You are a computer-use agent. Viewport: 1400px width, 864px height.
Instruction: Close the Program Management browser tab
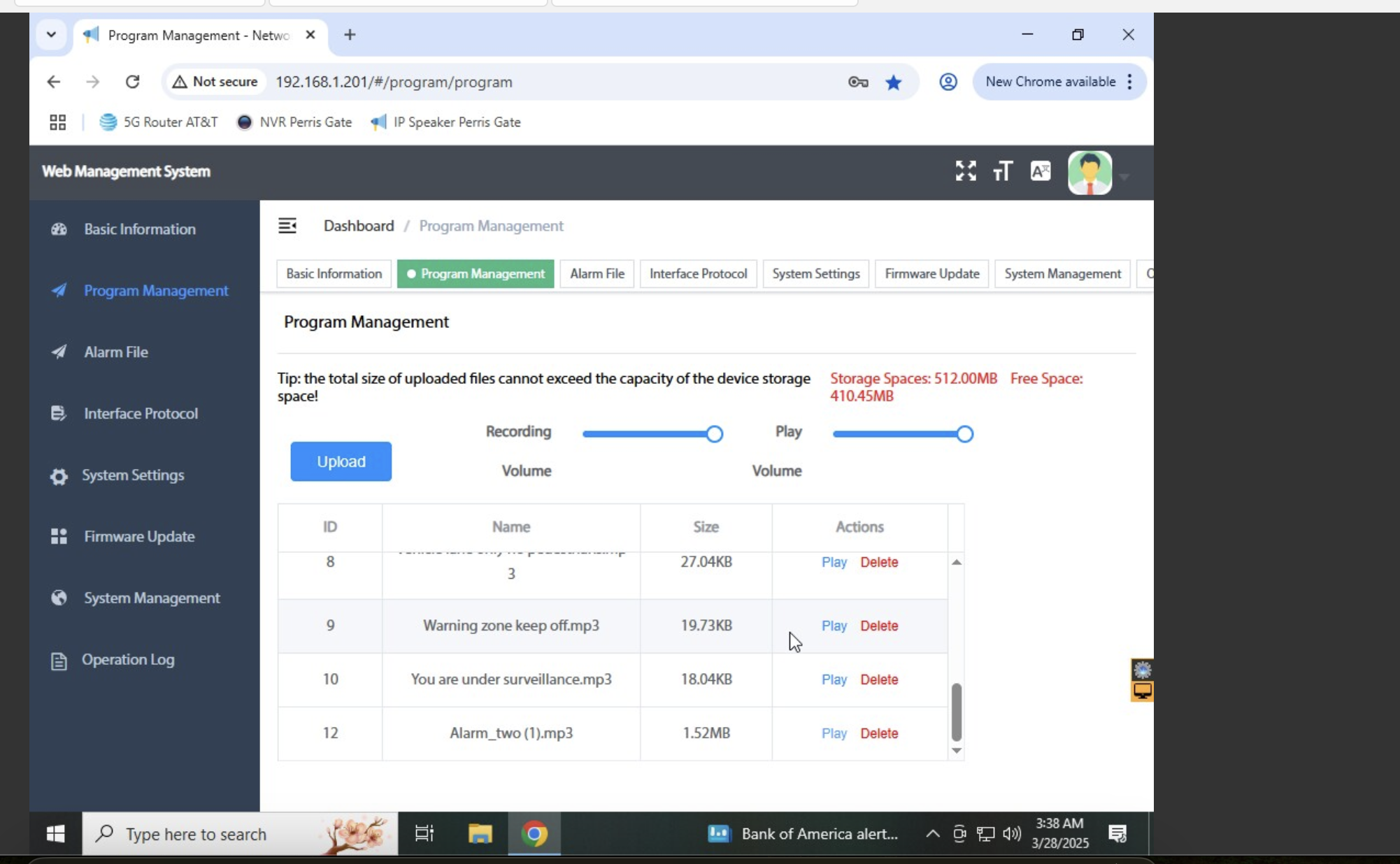(310, 34)
